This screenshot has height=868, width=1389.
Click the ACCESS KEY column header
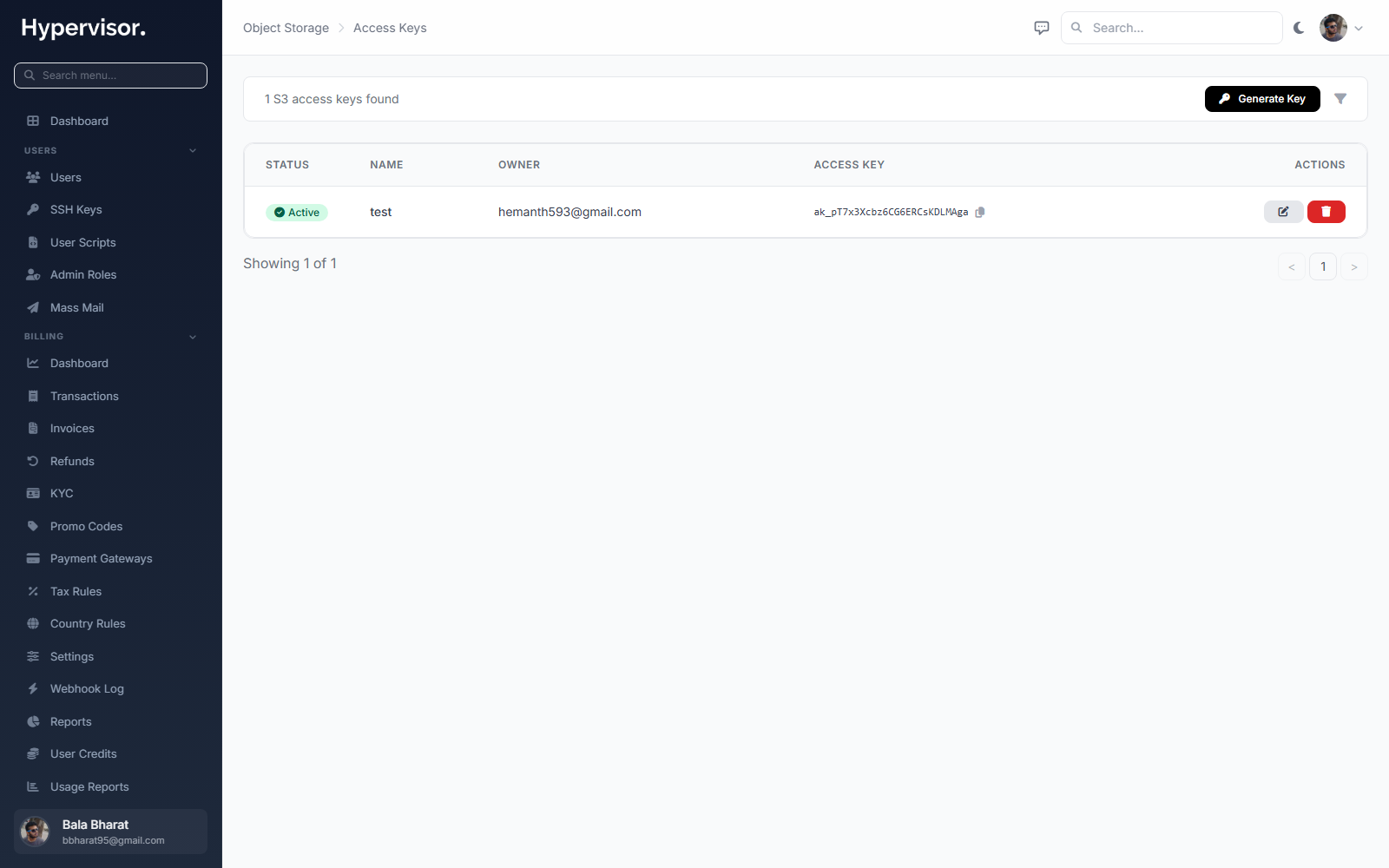click(849, 165)
